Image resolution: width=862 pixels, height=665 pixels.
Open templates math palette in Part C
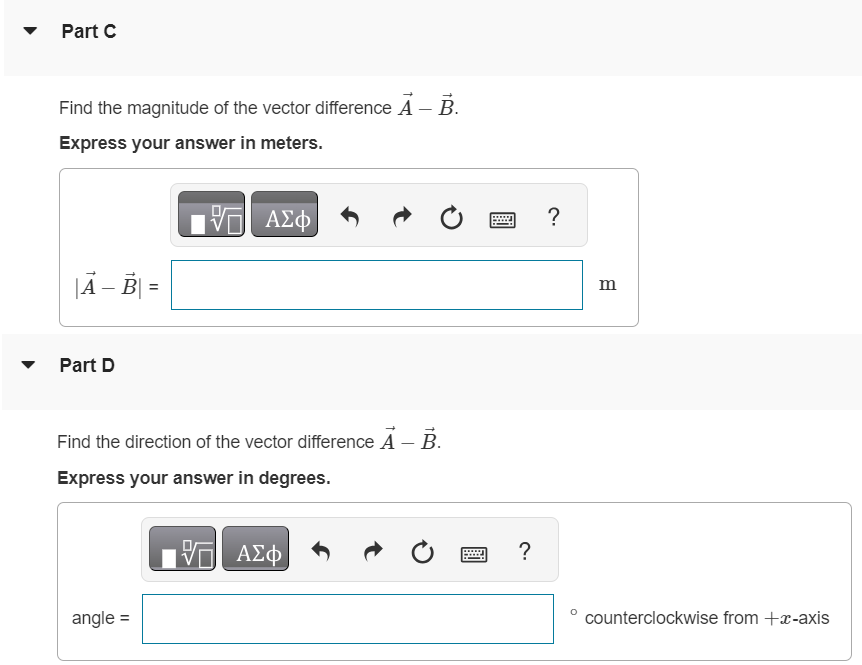pos(212,214)
